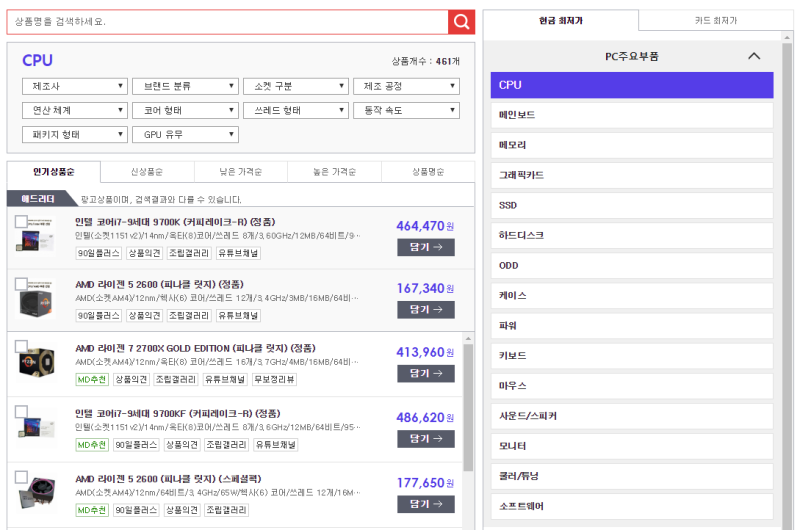Open the GPU 유무 dropdown
This screenshot has height=530, width=800.
tap(185, 135)
